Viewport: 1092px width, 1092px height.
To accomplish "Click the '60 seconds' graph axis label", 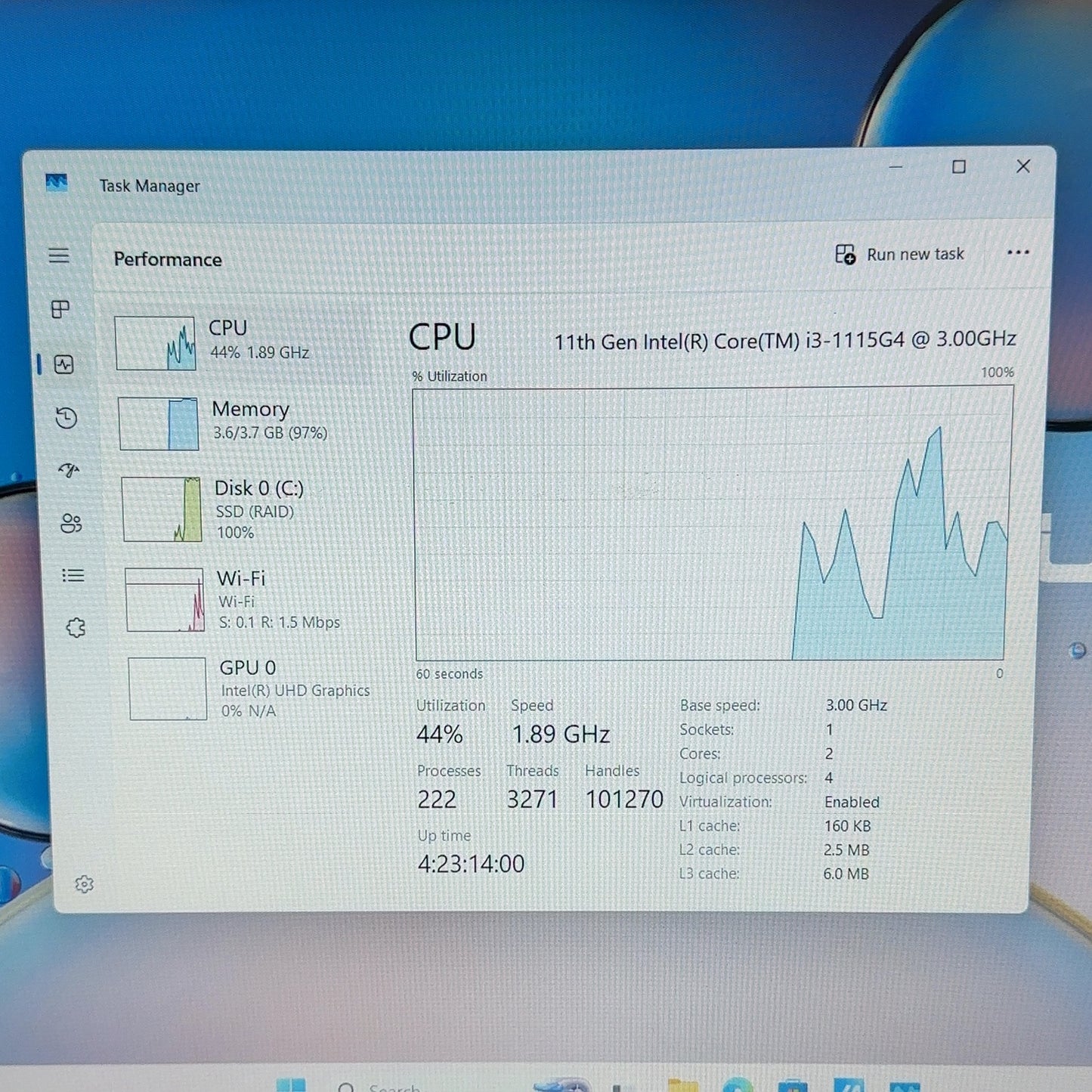I will (449, 674).
